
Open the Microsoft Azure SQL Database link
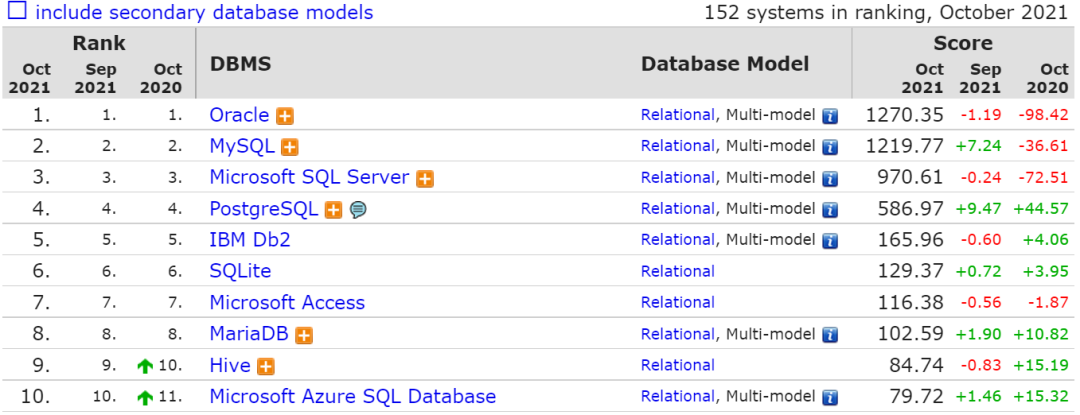point(353,396)
